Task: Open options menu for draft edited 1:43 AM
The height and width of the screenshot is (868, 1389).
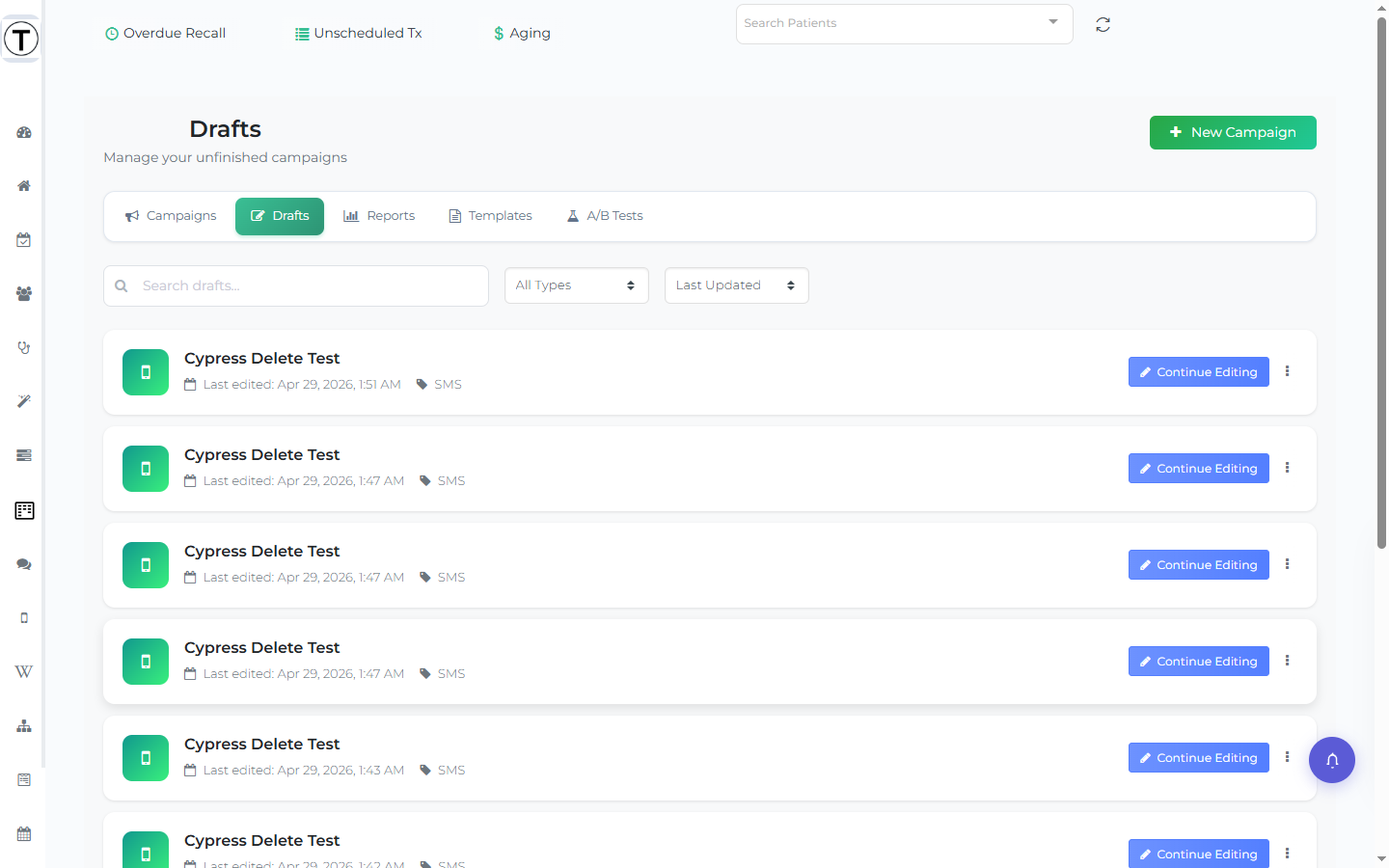Action: coord(1287,757)
